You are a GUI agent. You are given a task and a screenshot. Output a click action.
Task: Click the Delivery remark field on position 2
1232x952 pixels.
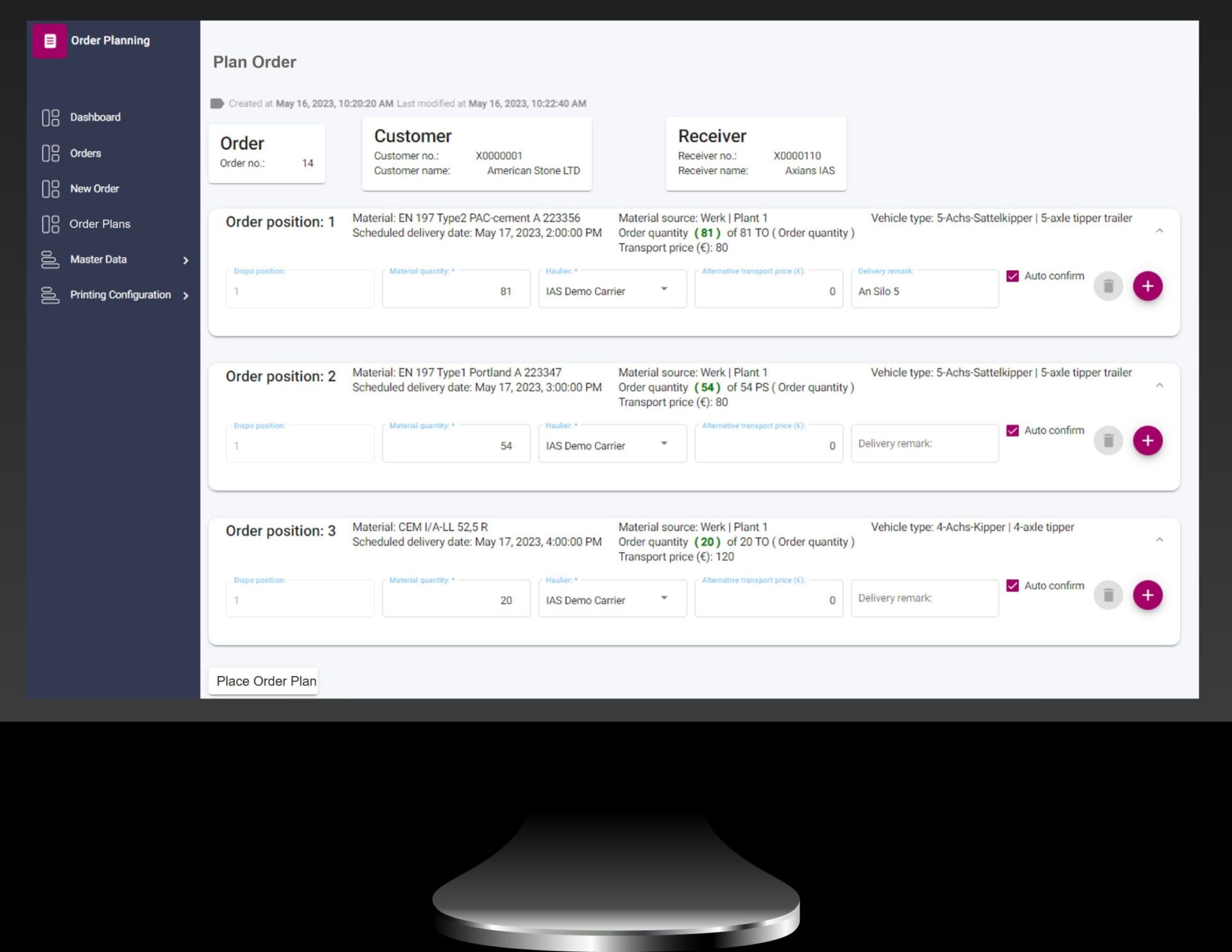click(924, 443)
